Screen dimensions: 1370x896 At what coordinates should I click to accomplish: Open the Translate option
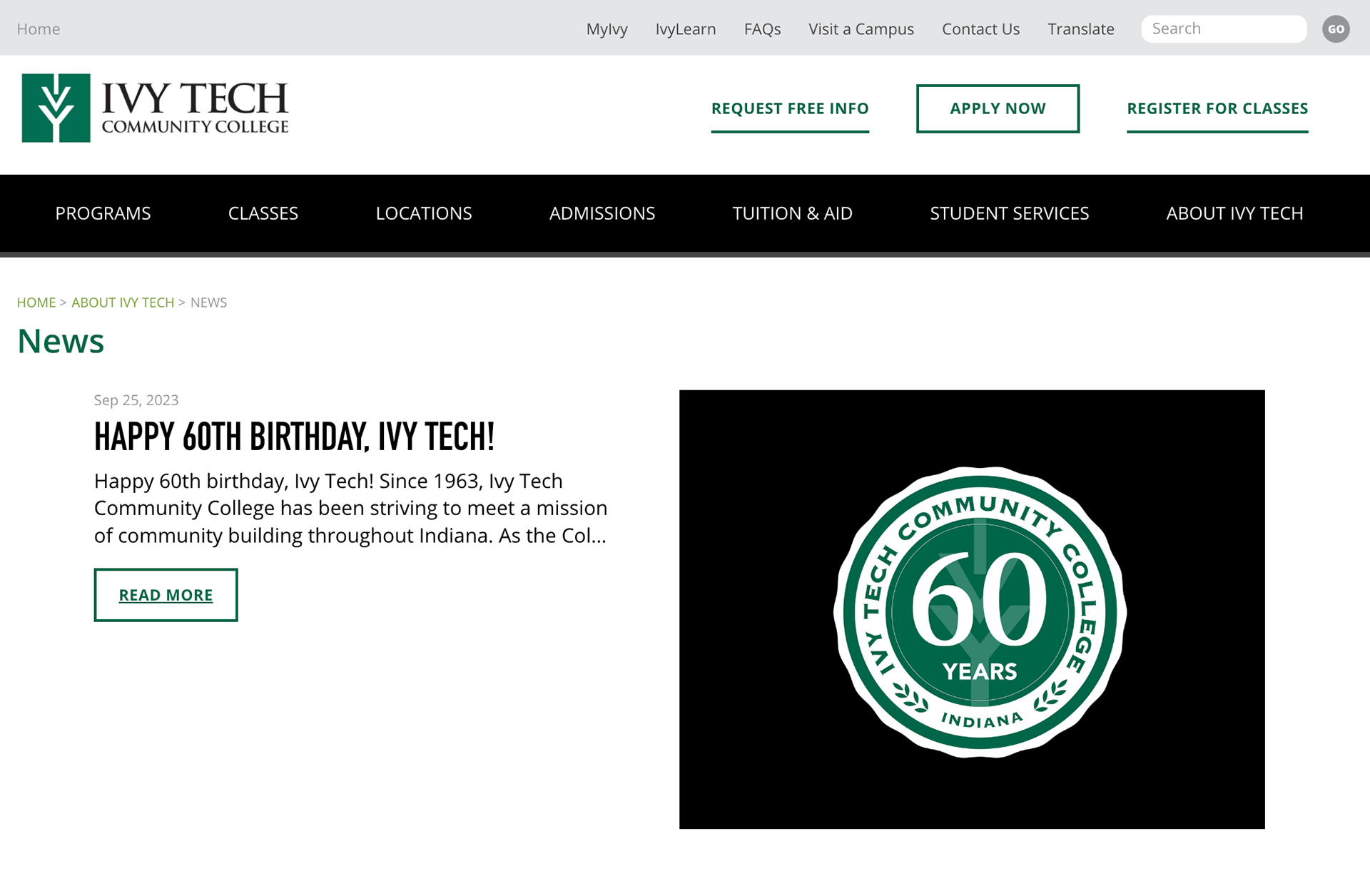(1080, 29)
